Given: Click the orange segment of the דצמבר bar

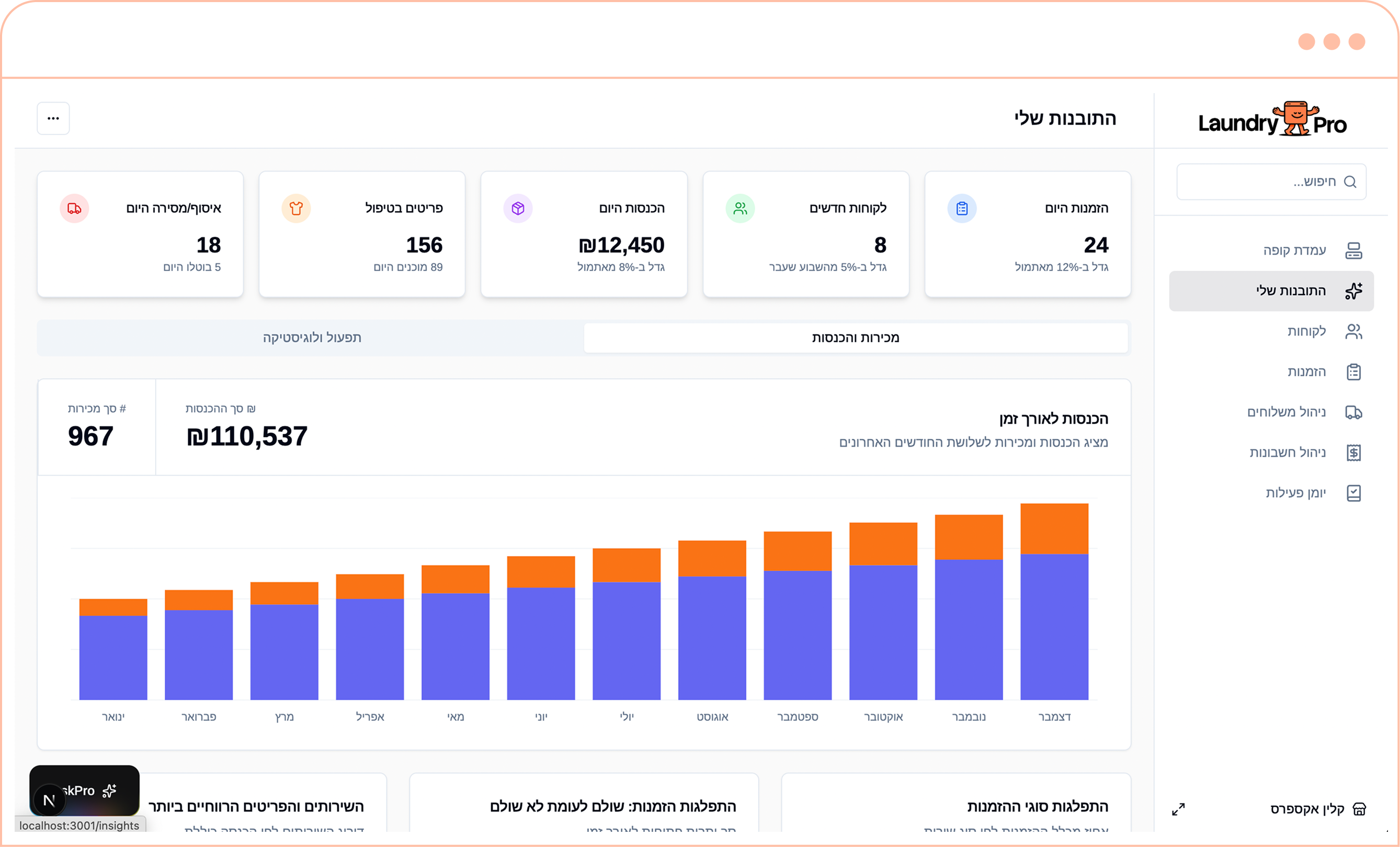Looking at the screenshot, I should pyautogui.click(x=1054, y=529).
